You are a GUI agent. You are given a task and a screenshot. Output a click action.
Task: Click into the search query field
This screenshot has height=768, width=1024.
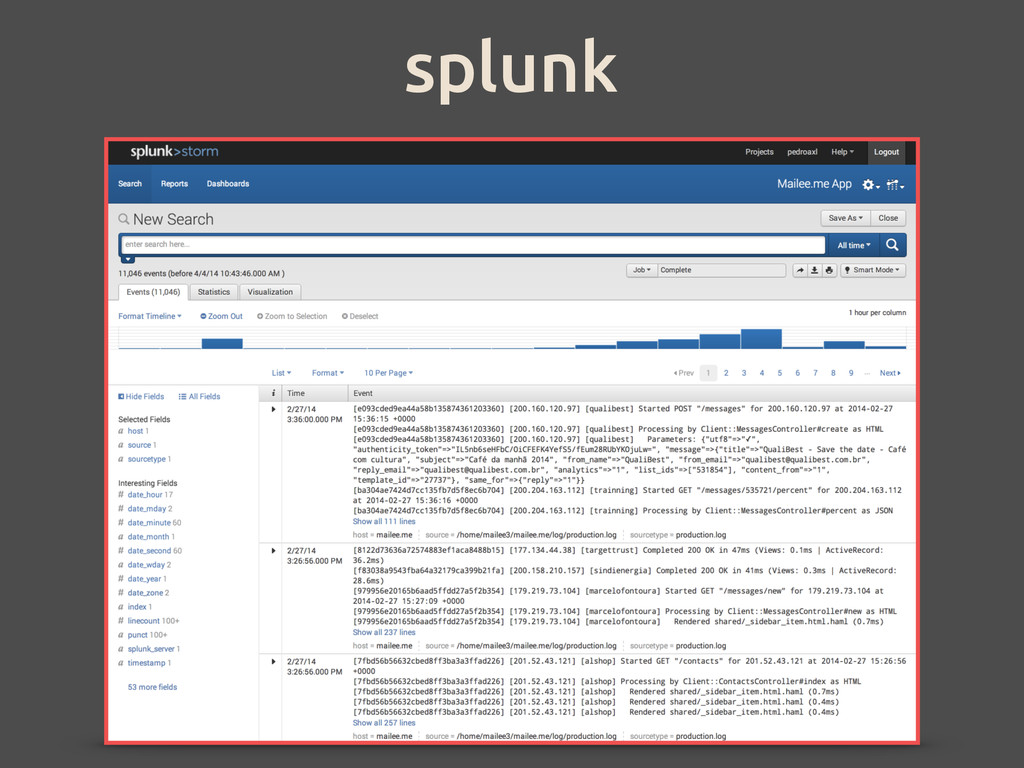pos(473,245)
